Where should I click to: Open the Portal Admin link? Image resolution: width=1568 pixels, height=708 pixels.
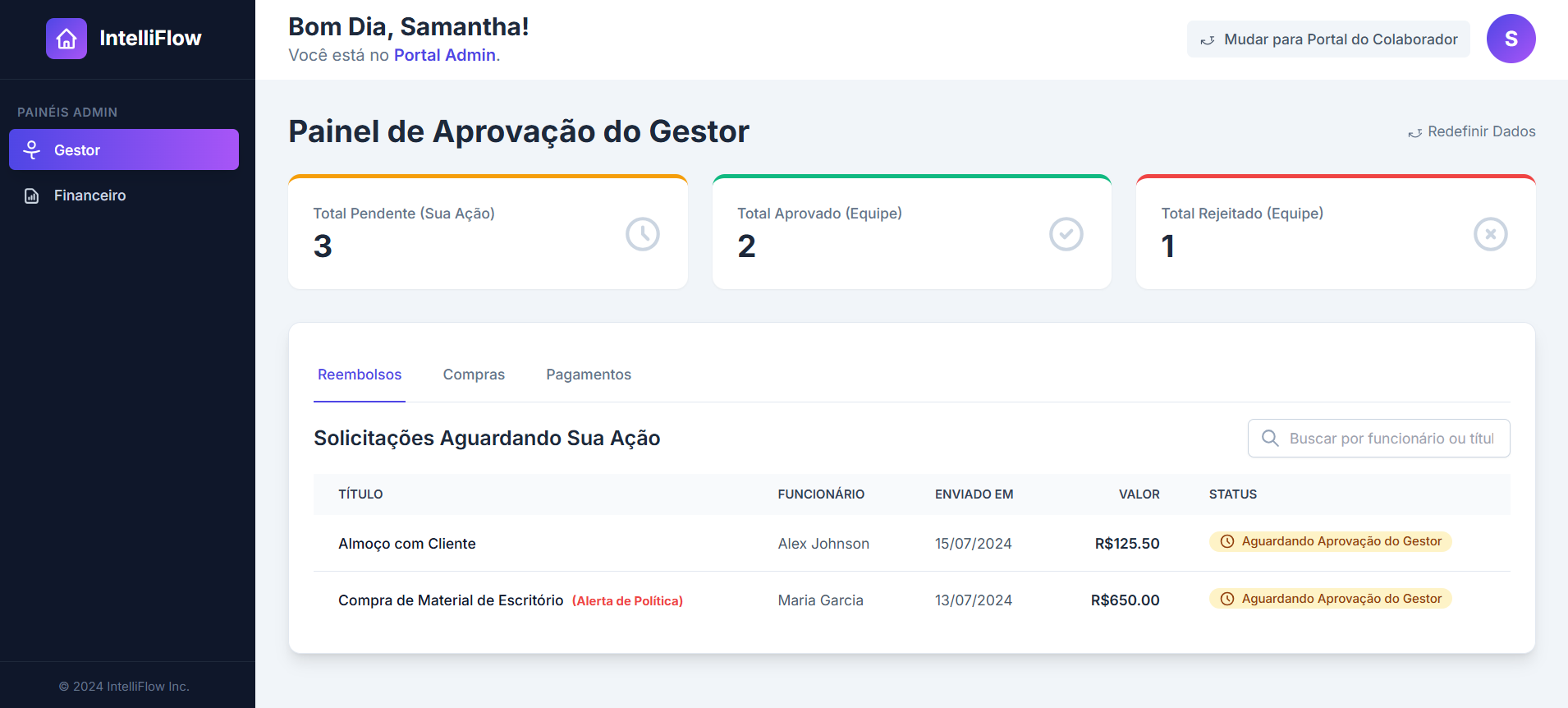[x=444, y=55]
